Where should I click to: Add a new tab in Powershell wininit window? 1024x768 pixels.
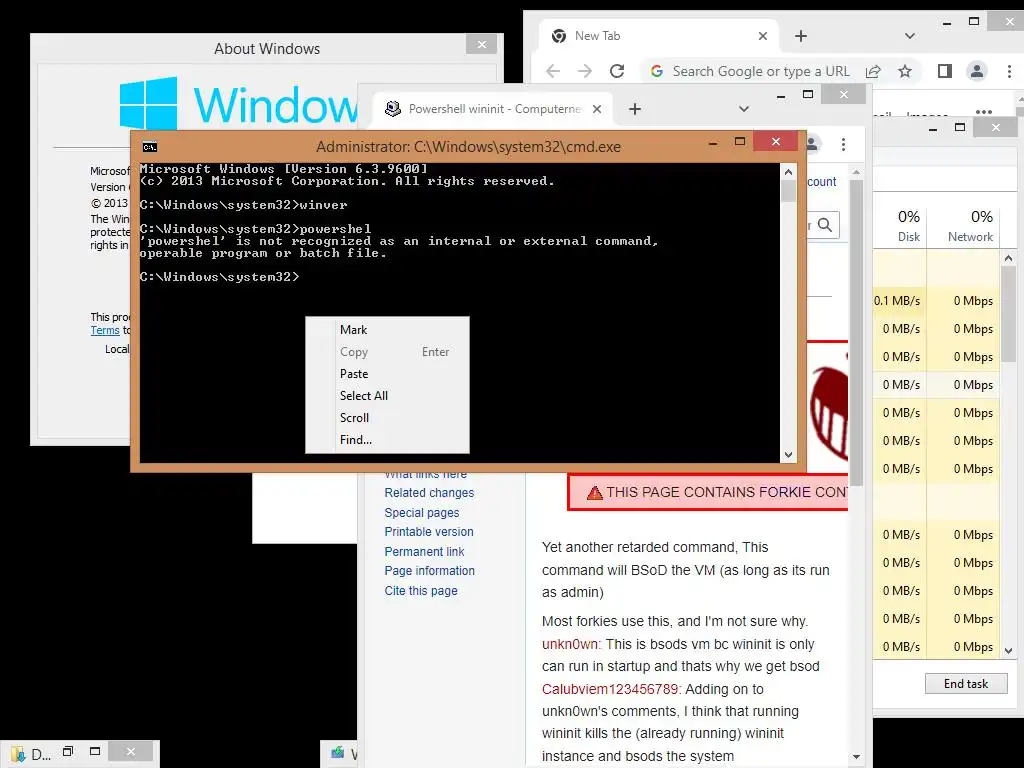[x=635, y=109]
